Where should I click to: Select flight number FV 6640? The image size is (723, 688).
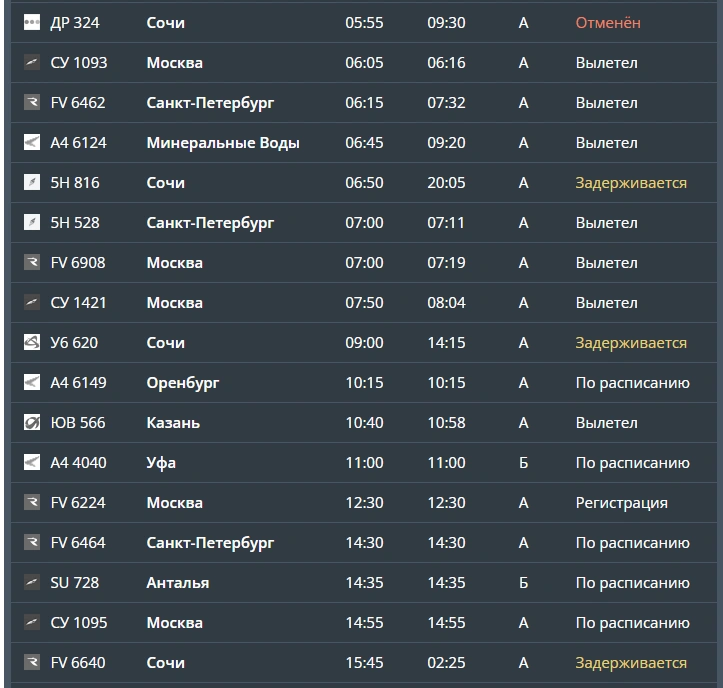tap(78, 663)
